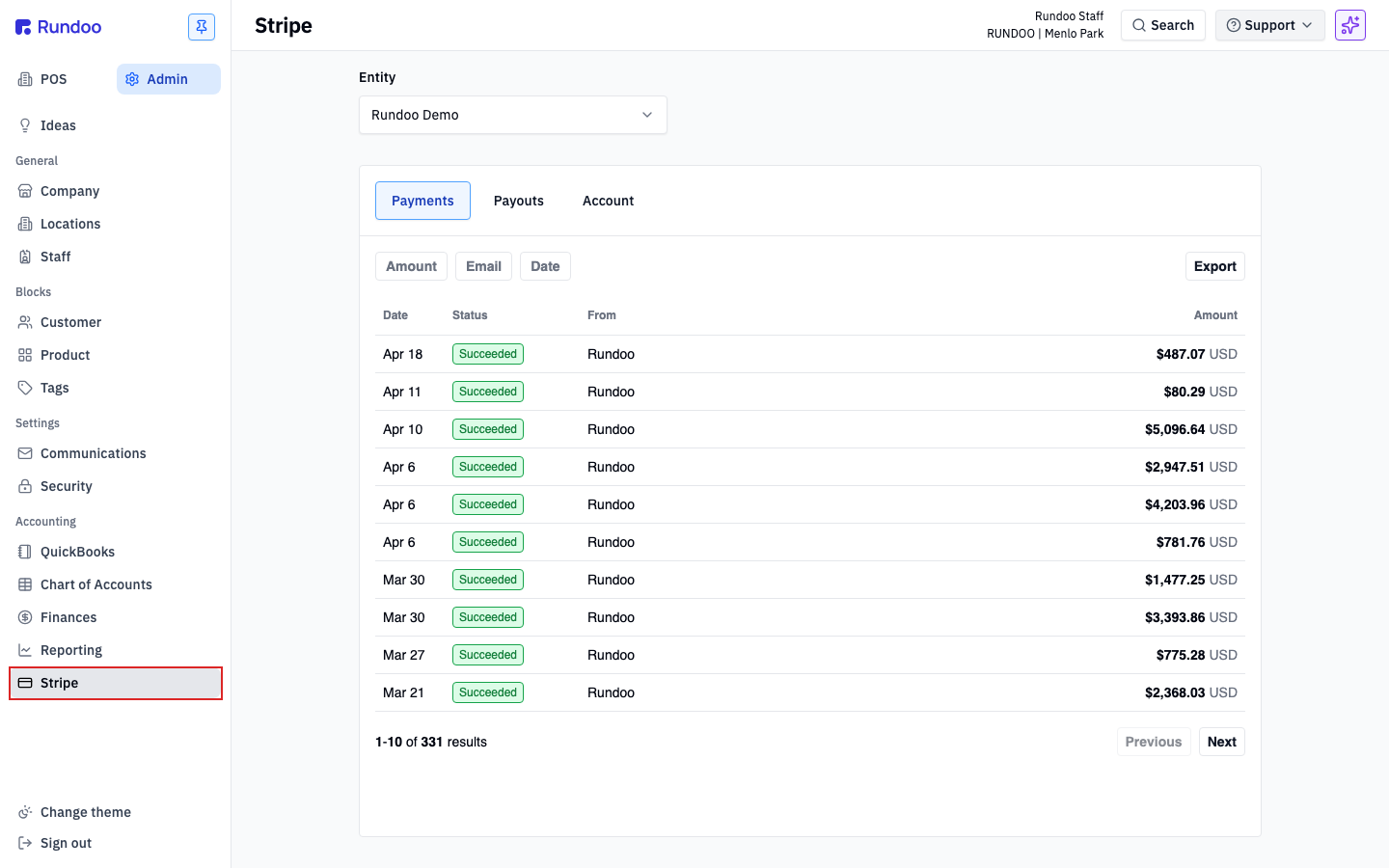This screenshot has width=1389, height=868.
Task: Click Rundoo in the Apr 11 row
Action: point(611,392)
